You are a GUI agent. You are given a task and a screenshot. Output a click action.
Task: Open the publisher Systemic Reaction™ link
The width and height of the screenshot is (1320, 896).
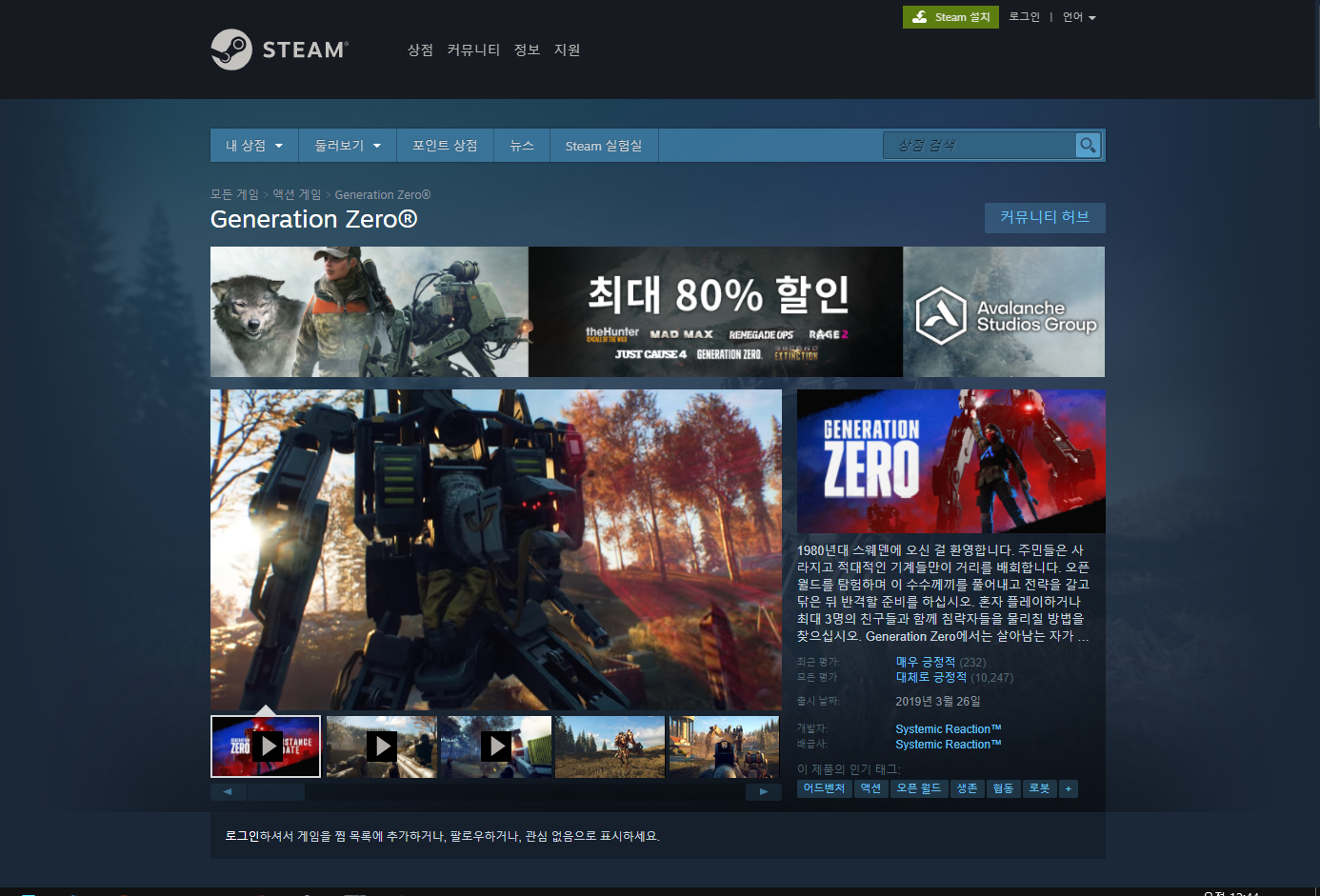(x=948, y=745)
